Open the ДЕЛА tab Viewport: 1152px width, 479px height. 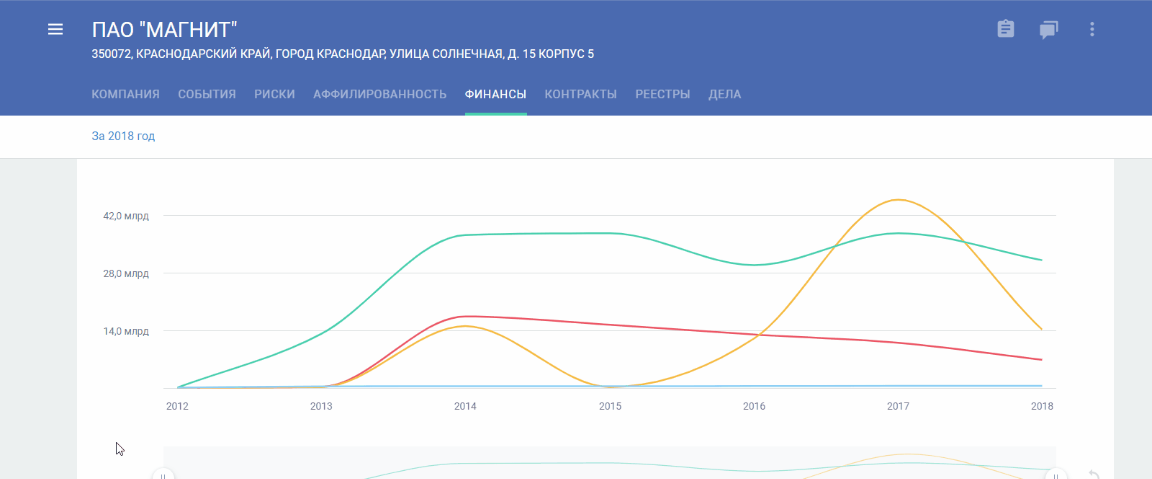tap(724, 94)
